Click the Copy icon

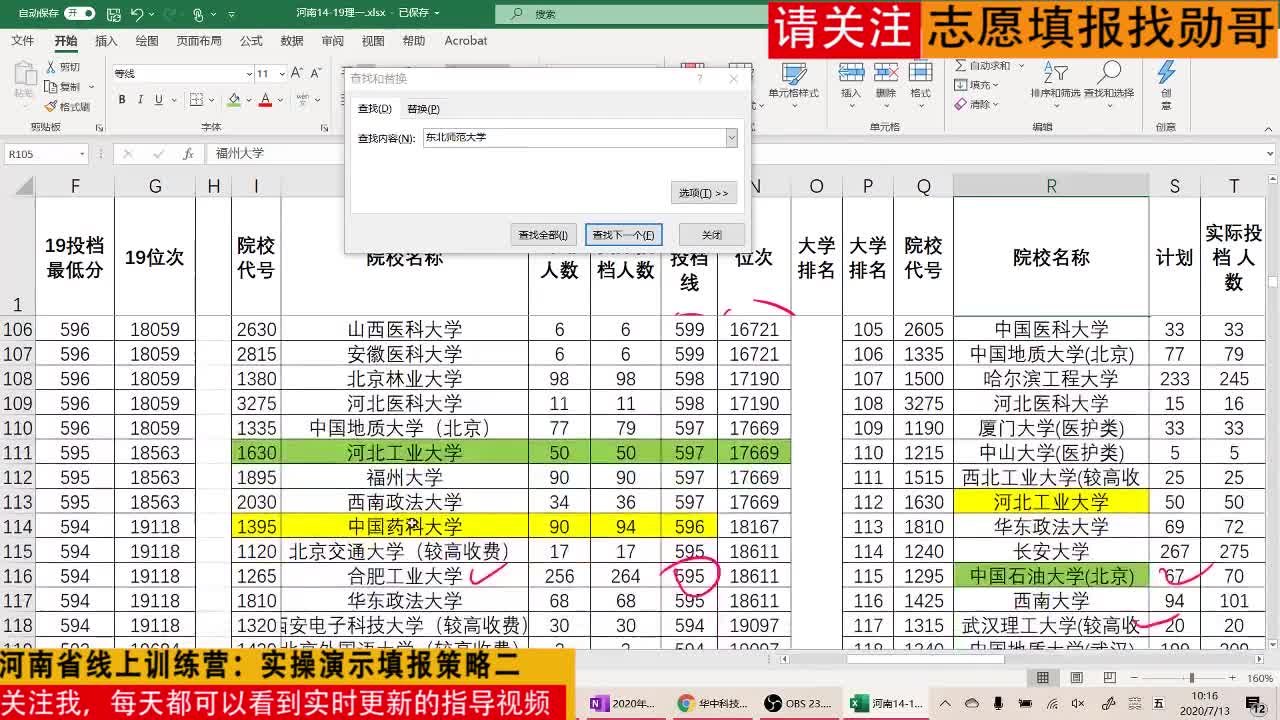pyautogui.click(x=51, y=87)
